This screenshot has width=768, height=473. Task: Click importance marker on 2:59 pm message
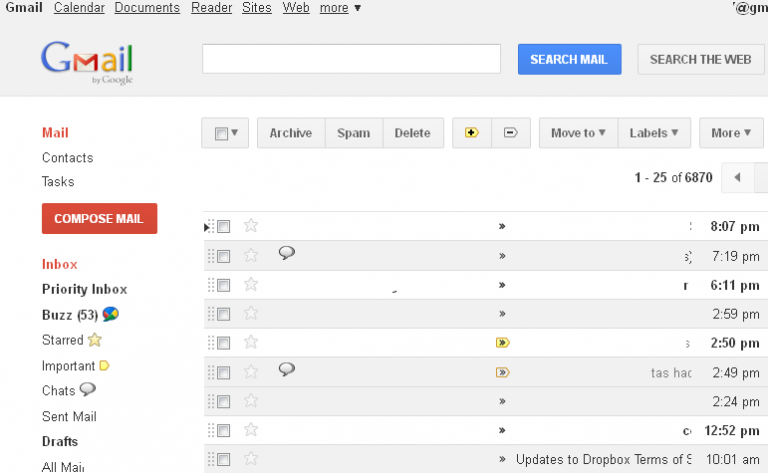click(502, 314)
